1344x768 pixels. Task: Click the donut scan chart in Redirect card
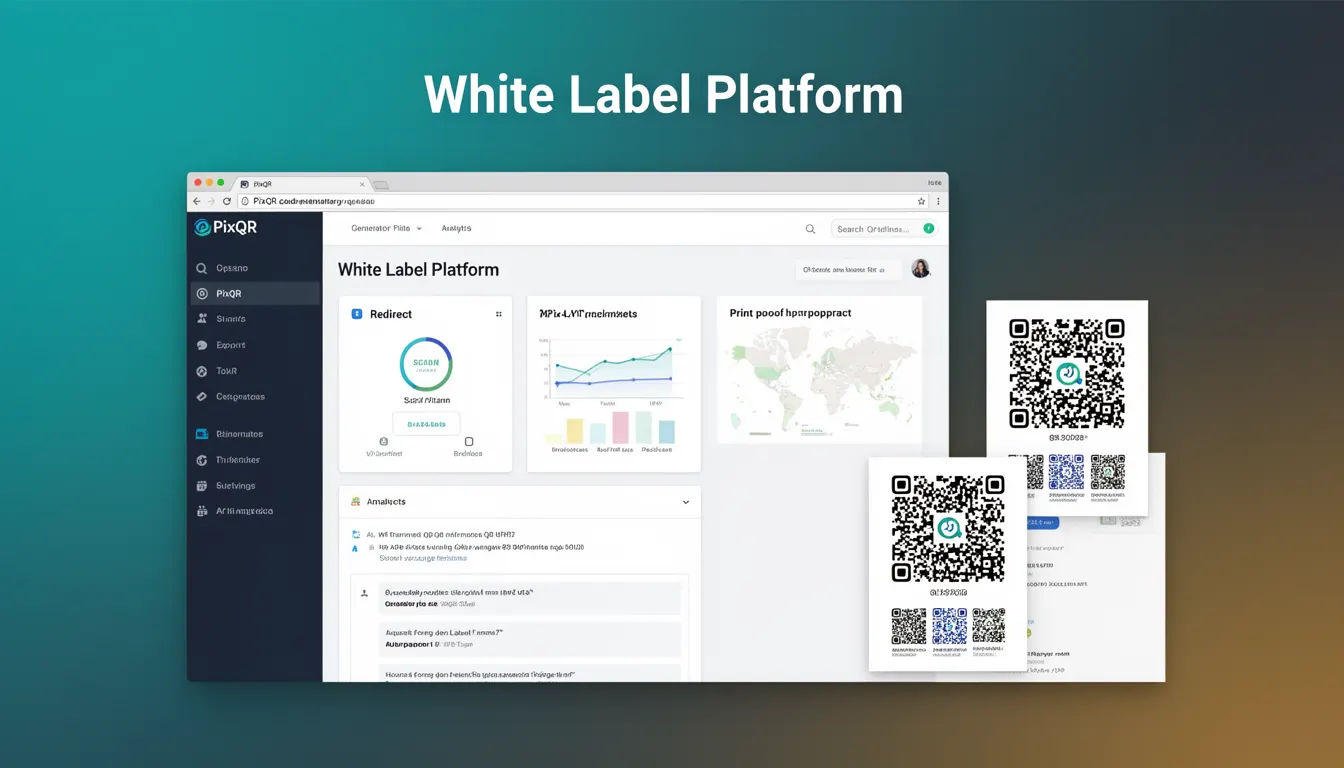coord(426,364)
